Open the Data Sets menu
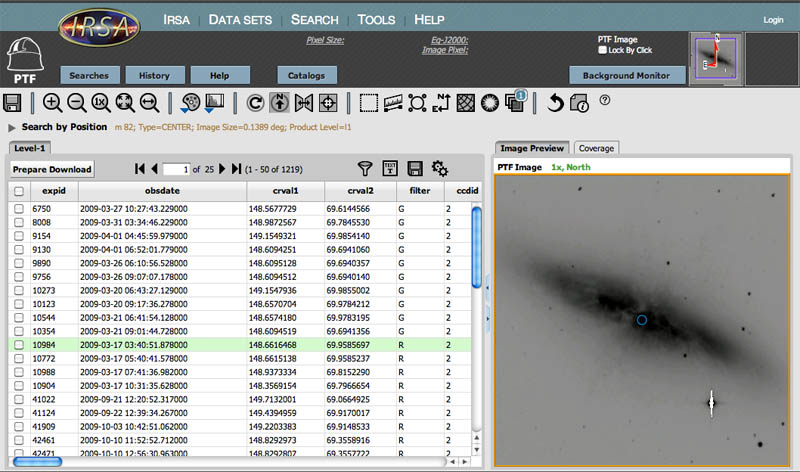Viewport: 800px width, 472px height. pos(239,19)
